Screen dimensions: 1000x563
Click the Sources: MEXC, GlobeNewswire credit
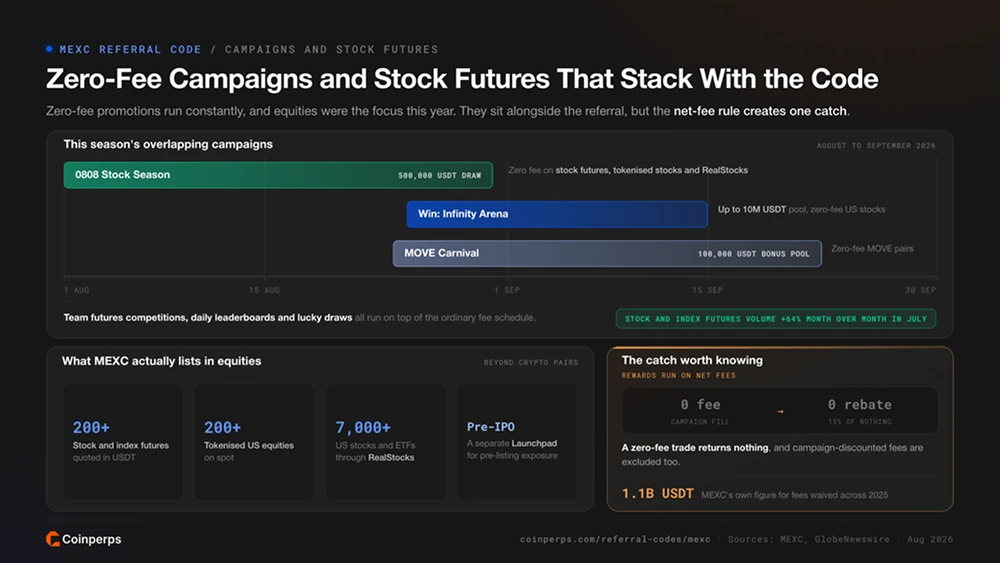(809, 539)
